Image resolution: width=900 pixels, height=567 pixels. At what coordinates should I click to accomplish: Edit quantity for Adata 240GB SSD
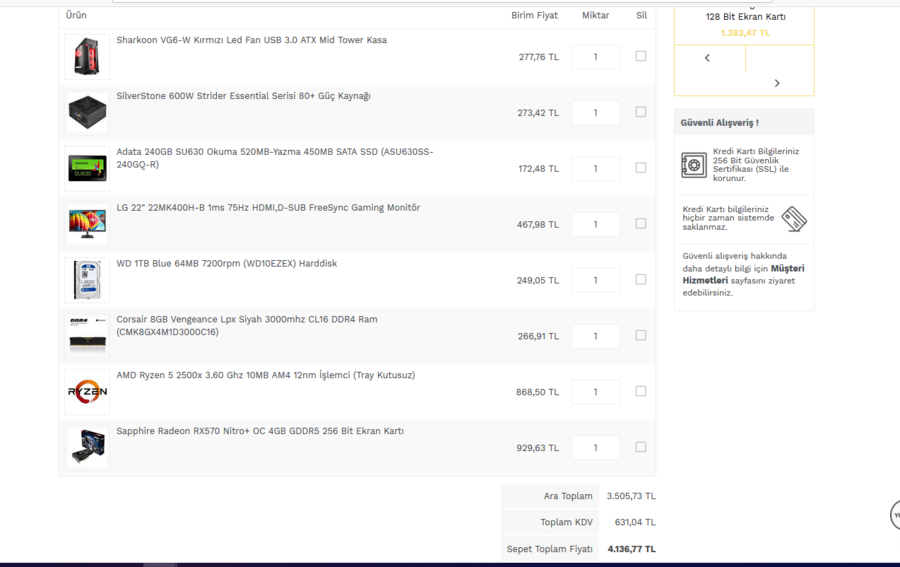pyautogui.click(x=595, y=168)
